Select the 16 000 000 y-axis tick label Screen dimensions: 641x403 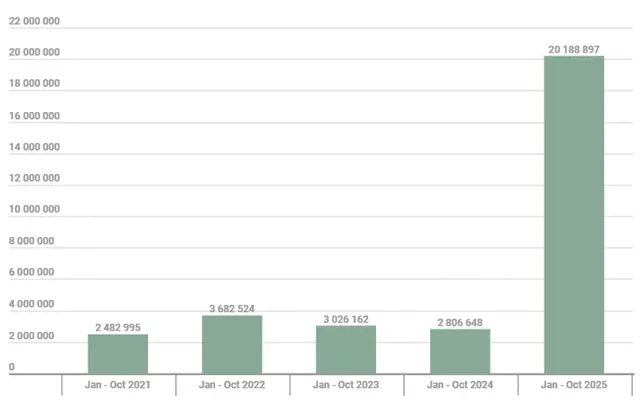point(34,116)
